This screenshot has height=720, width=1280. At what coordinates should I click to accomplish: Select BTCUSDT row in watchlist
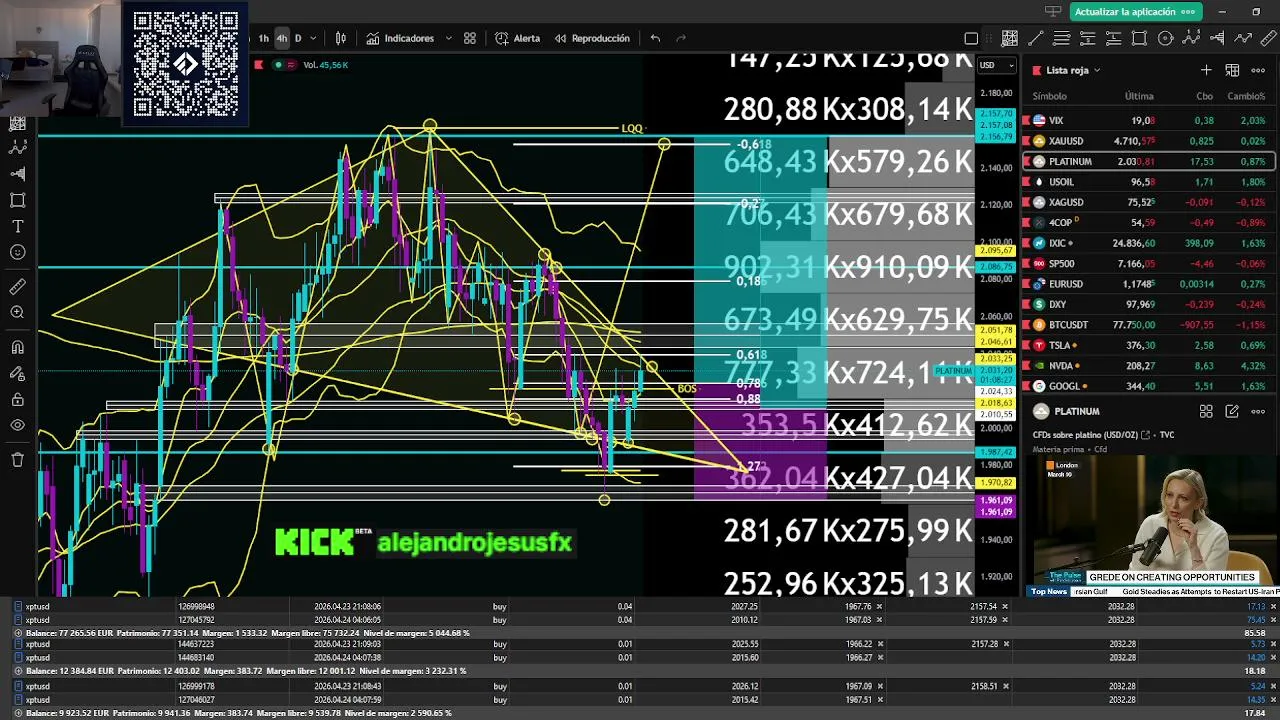pyautogui.click(x=1148, y=325)
